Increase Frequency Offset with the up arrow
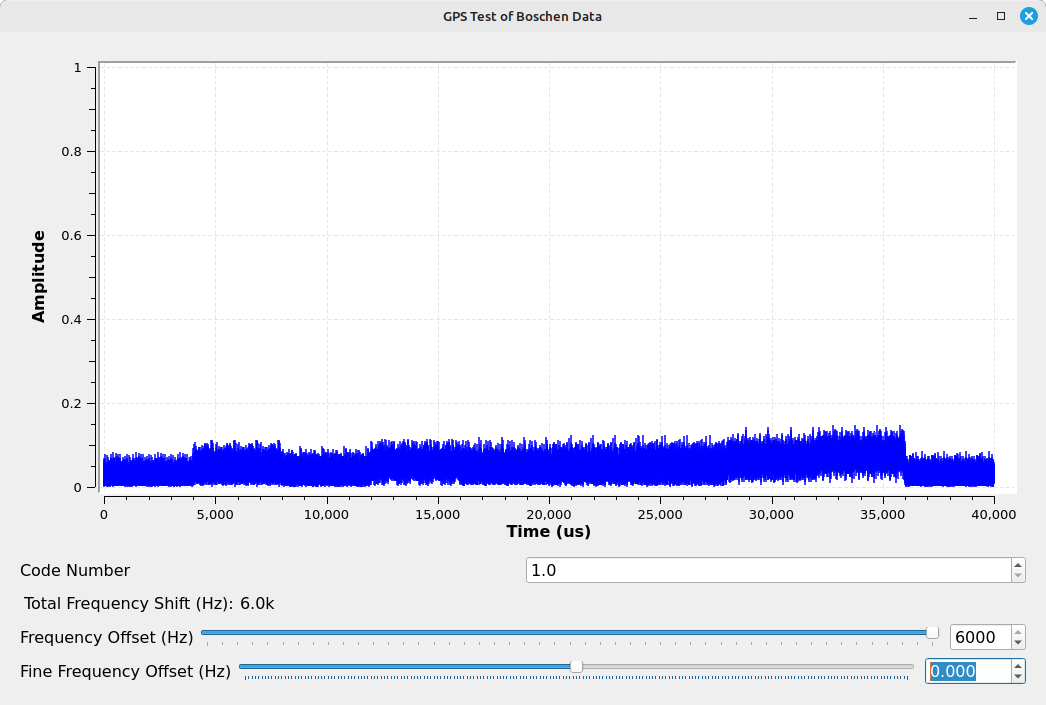This screenshot has height=705, width=1046. click(1017, 631)
